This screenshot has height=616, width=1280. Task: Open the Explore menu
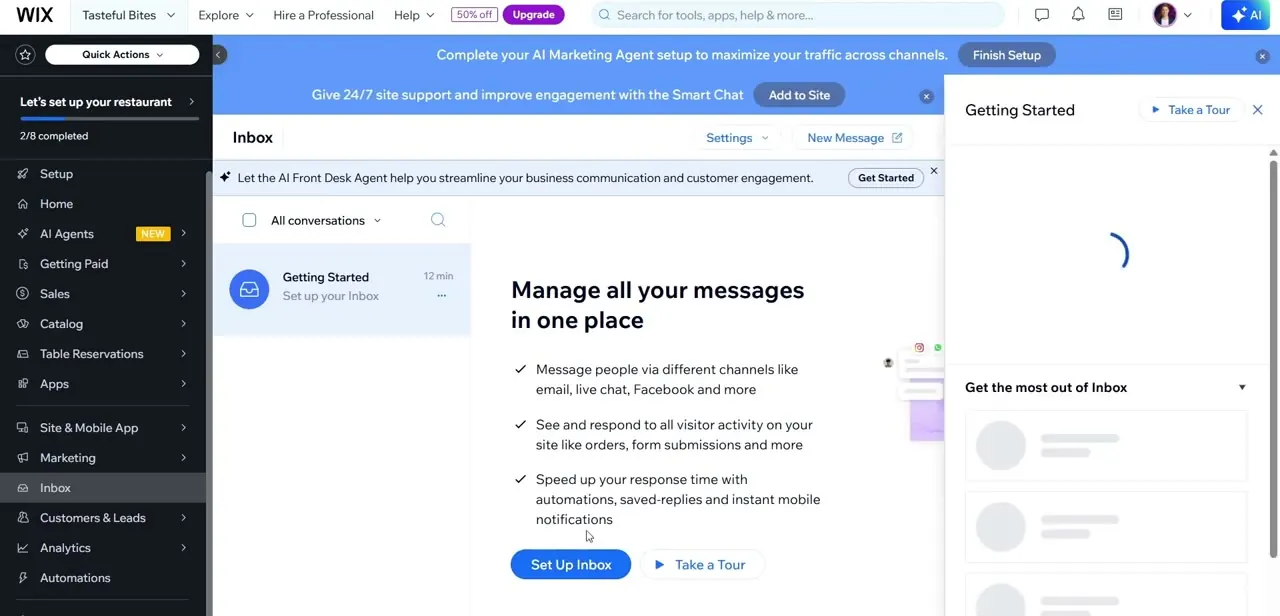(x=226, y=15)
